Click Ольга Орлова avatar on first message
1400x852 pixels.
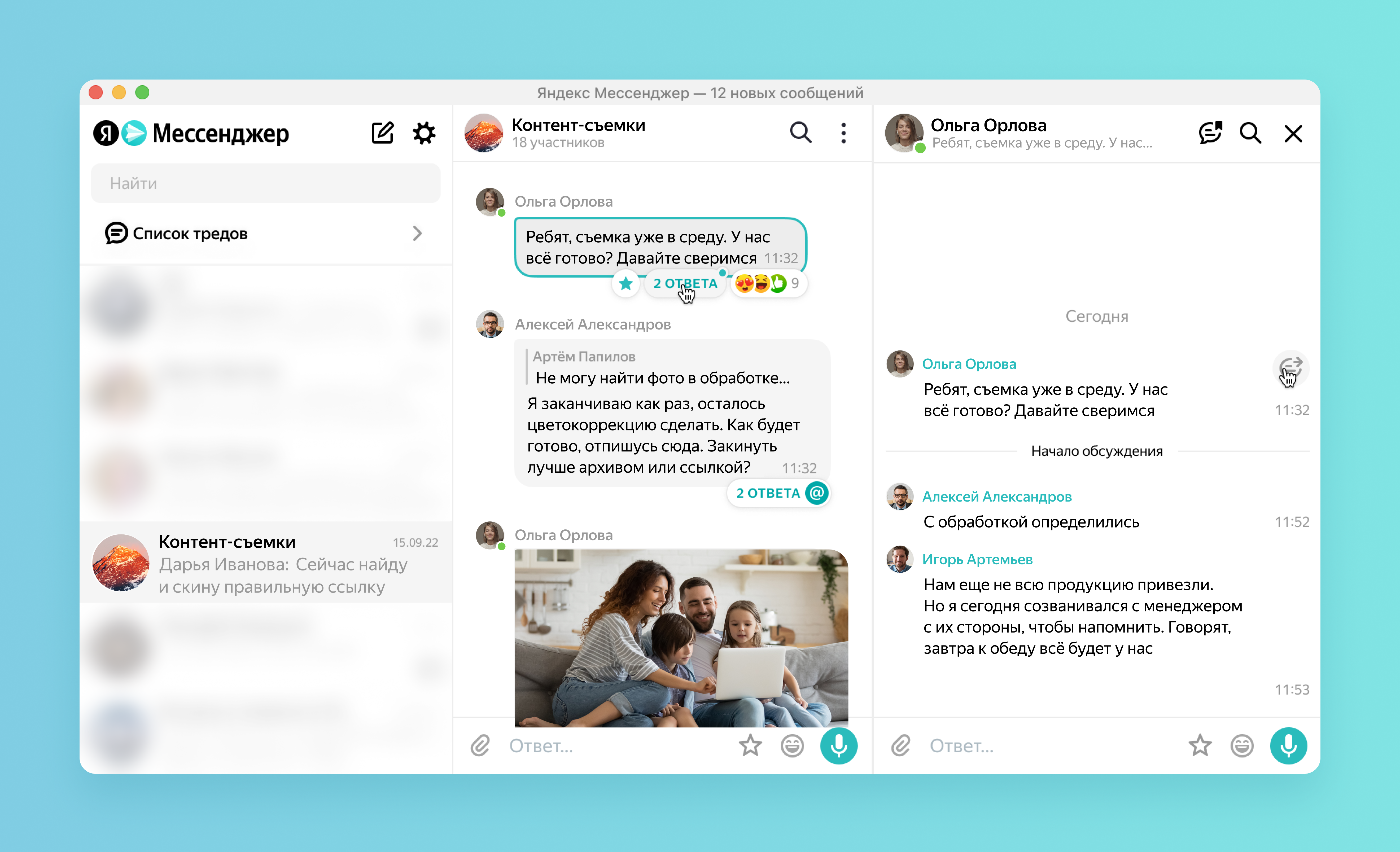click(x=490, y=202)
